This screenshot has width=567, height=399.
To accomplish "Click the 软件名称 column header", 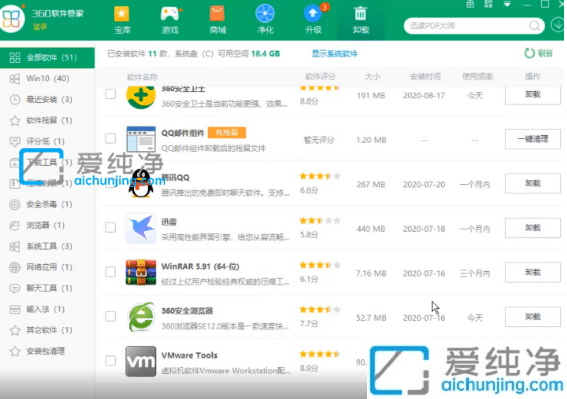I will 142,77.
